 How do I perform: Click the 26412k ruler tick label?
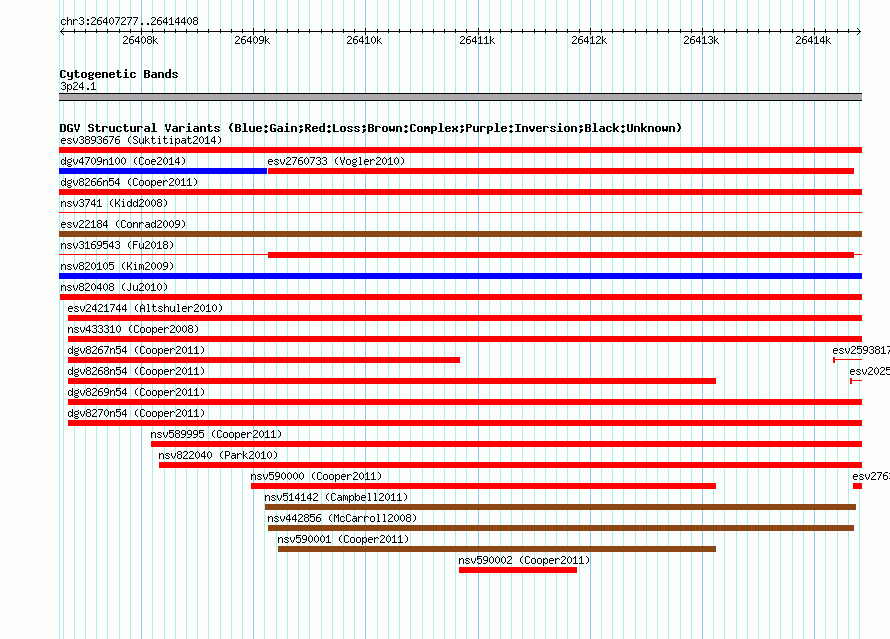pos(589,40)
